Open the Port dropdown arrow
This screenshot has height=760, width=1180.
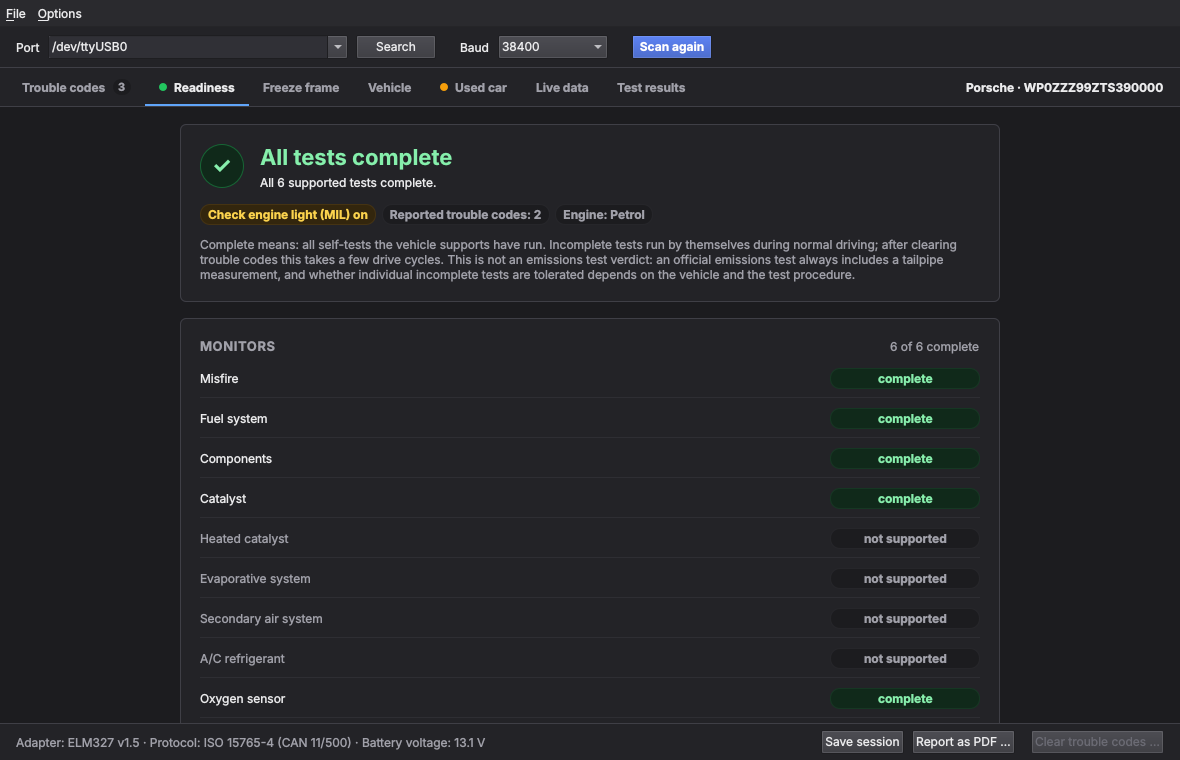[337, 47]
